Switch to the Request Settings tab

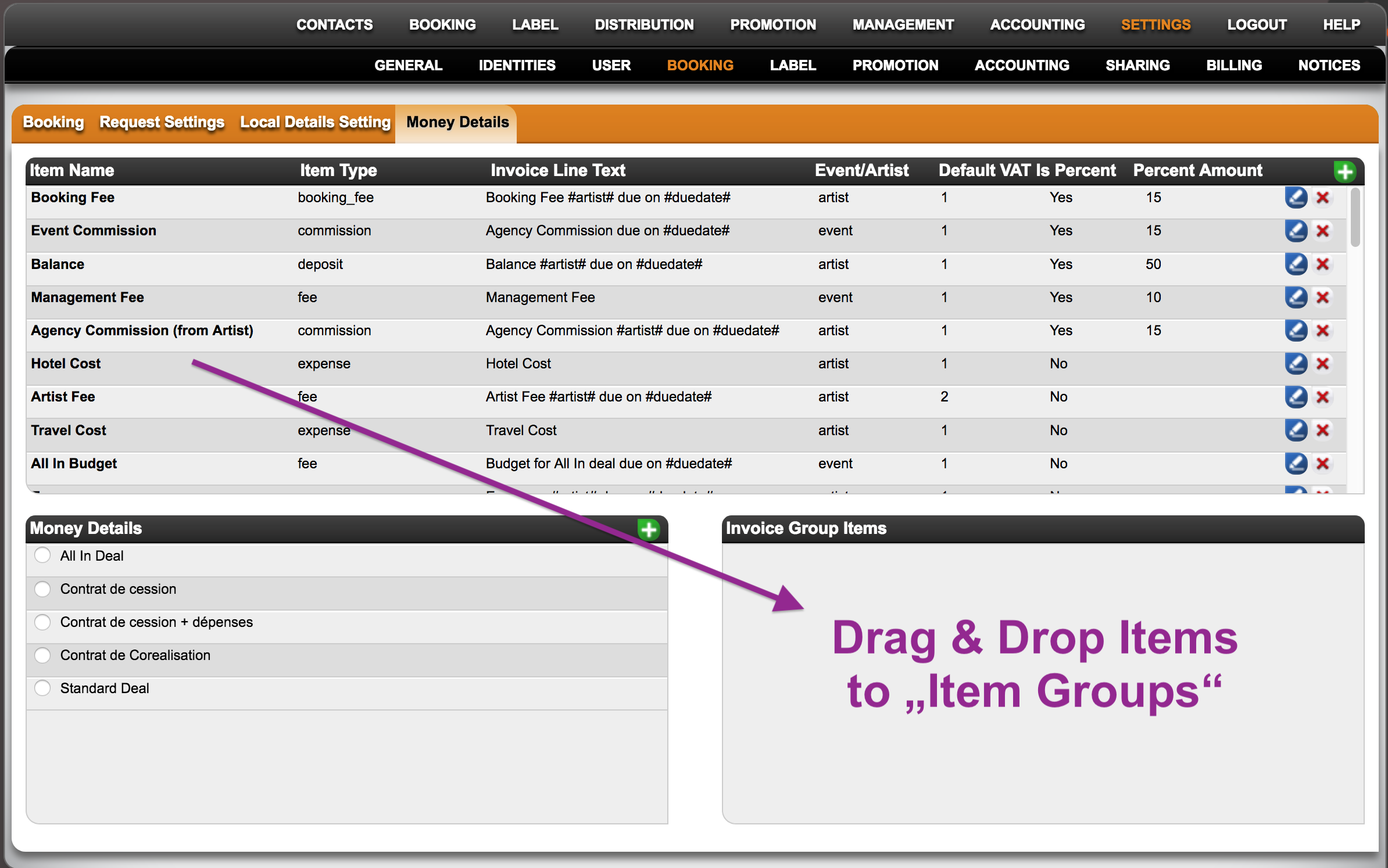pyautogui.click(x=161, y=123)
